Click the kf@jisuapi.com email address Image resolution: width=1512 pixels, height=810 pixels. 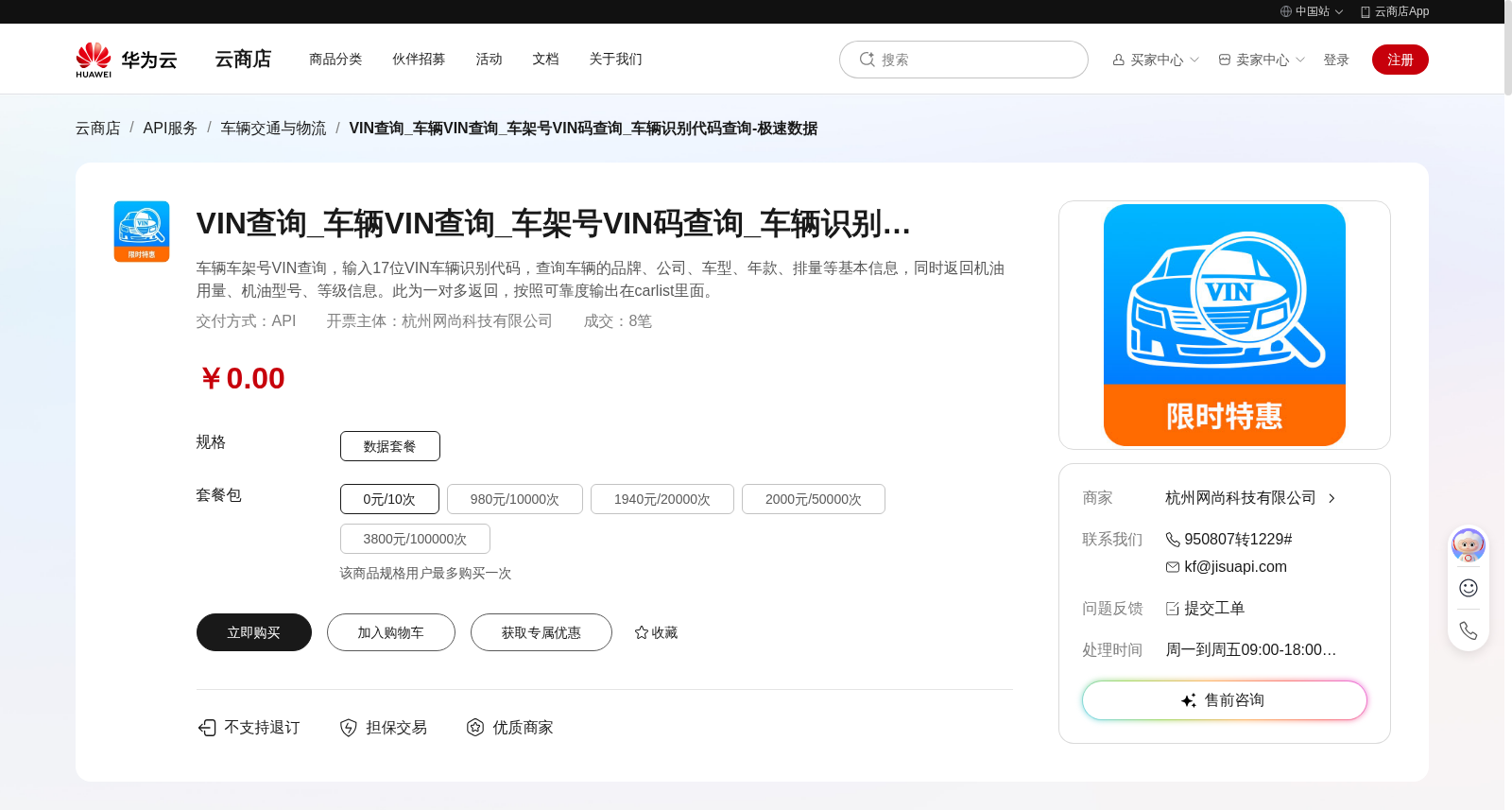(x=1235, y=567)
